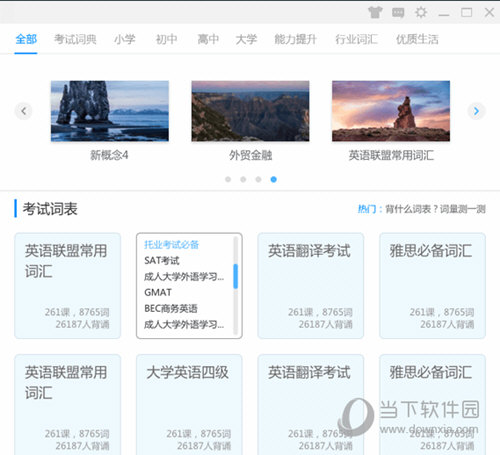Open first-row 英语翻译考试 card
This screenshot has width=500, height=455.
click(x=310, y=286)
